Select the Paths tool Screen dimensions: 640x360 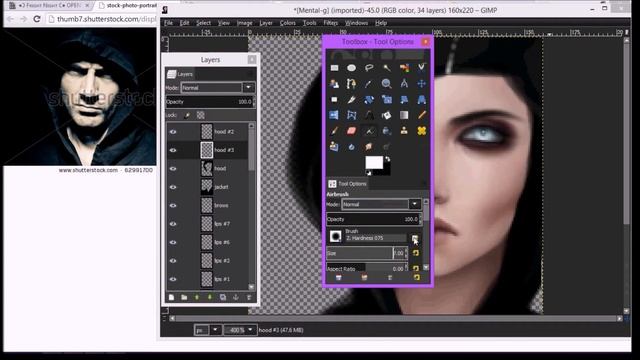tap(351, 84)
